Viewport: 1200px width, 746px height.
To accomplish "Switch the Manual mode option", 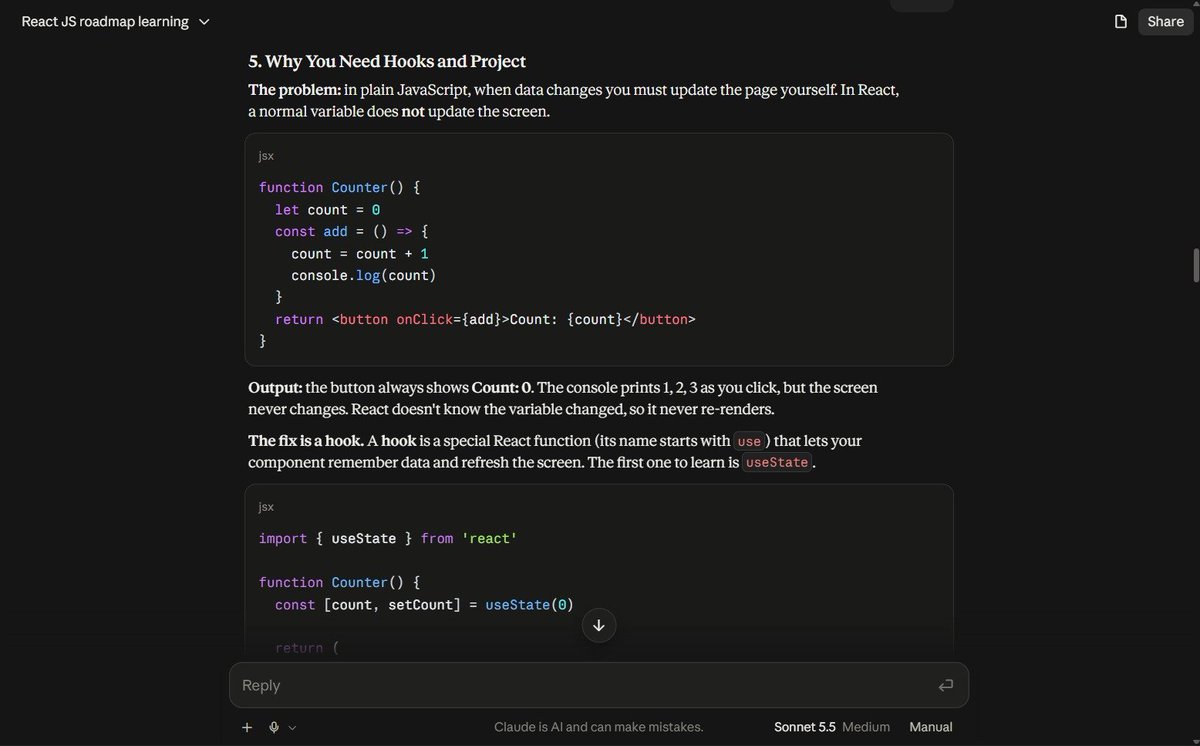I will [931, 727].
